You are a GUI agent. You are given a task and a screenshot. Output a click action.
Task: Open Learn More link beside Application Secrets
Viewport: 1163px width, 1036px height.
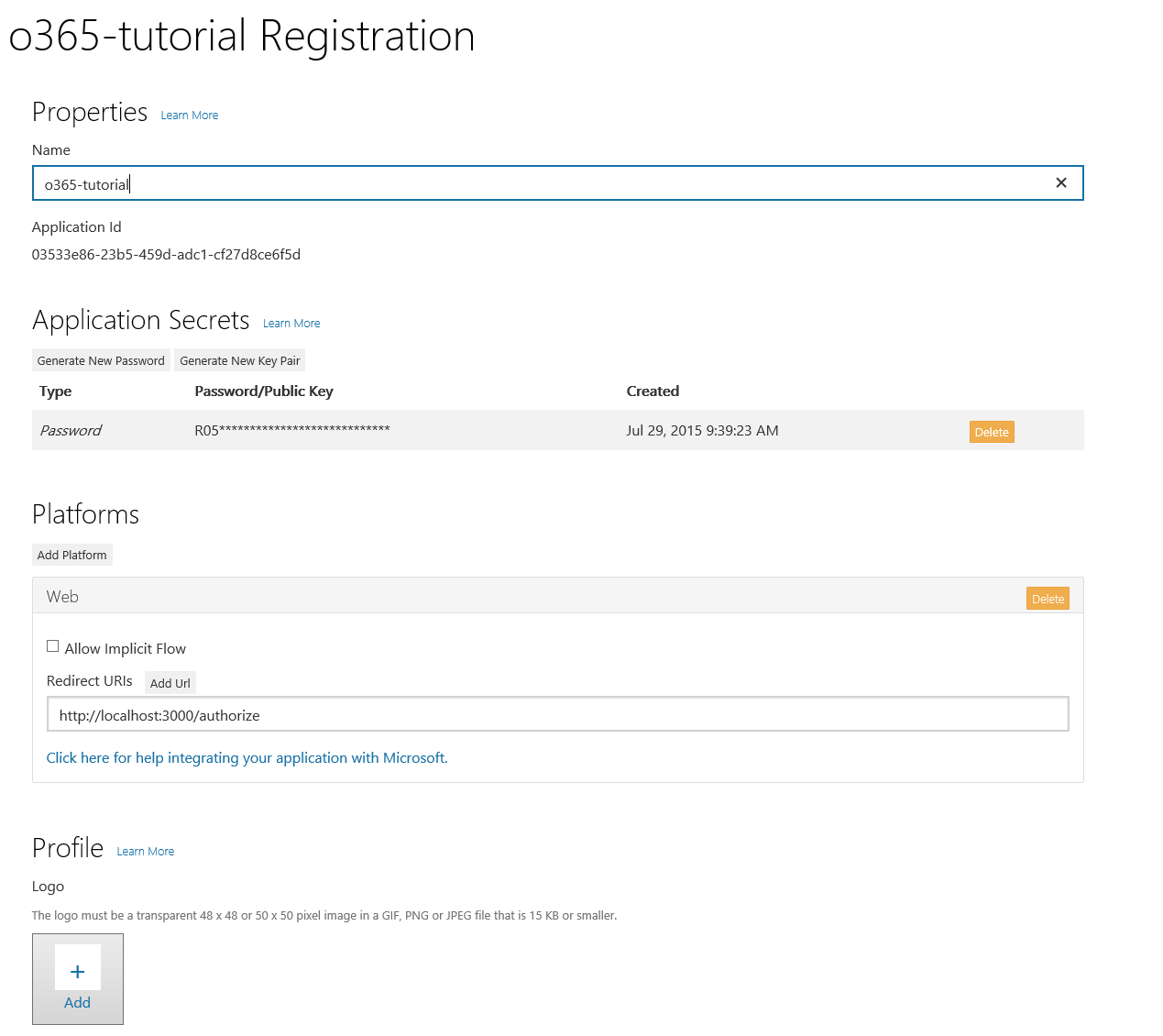pyautogui.click(x=291, y=324)
